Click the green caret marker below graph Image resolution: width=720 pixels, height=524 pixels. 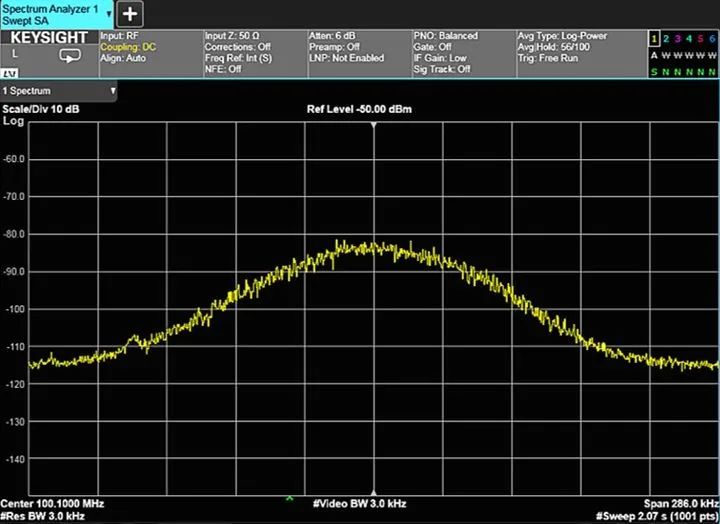pyautogui.click(x=290, y=498)
